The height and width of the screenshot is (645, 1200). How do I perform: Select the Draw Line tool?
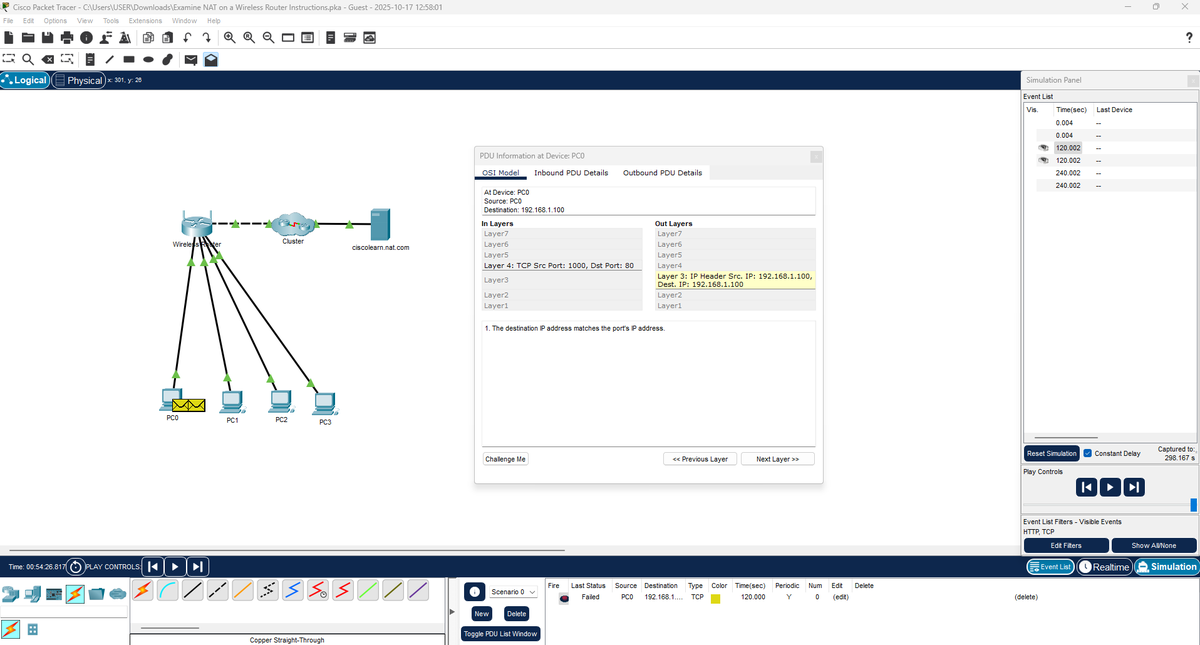109,59
